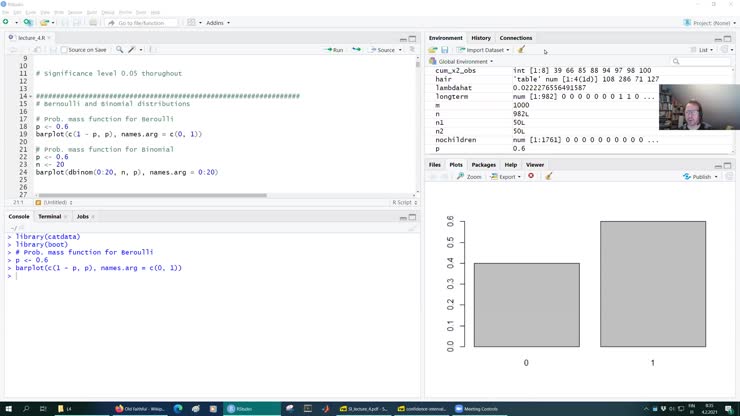Open the new project icon in the main toolbar
The image size is (740, 416).
[28, 22]
